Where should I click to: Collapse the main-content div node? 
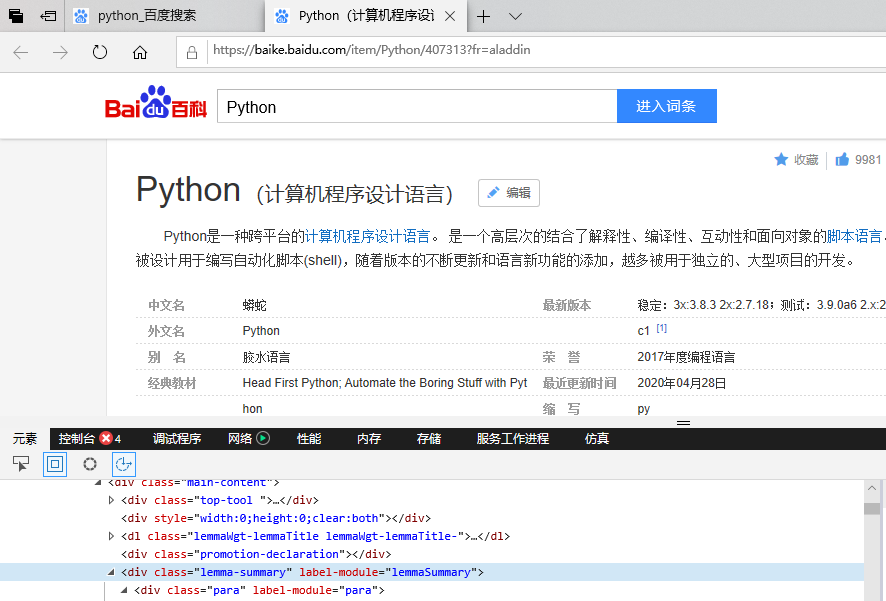(98, 482)
